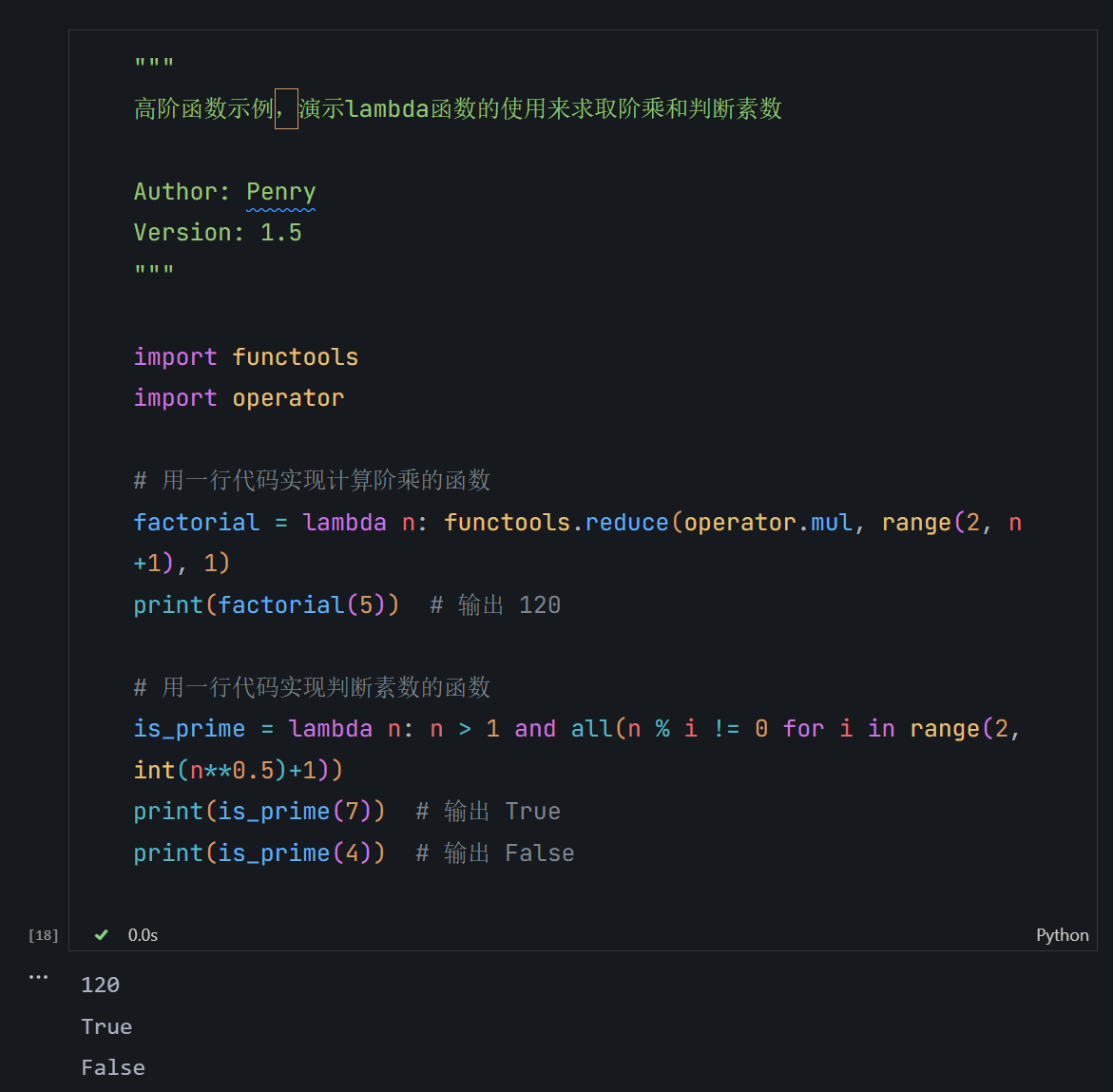
Task: Click the functools.reduce call in the code
Action: (x=556, y=523)
